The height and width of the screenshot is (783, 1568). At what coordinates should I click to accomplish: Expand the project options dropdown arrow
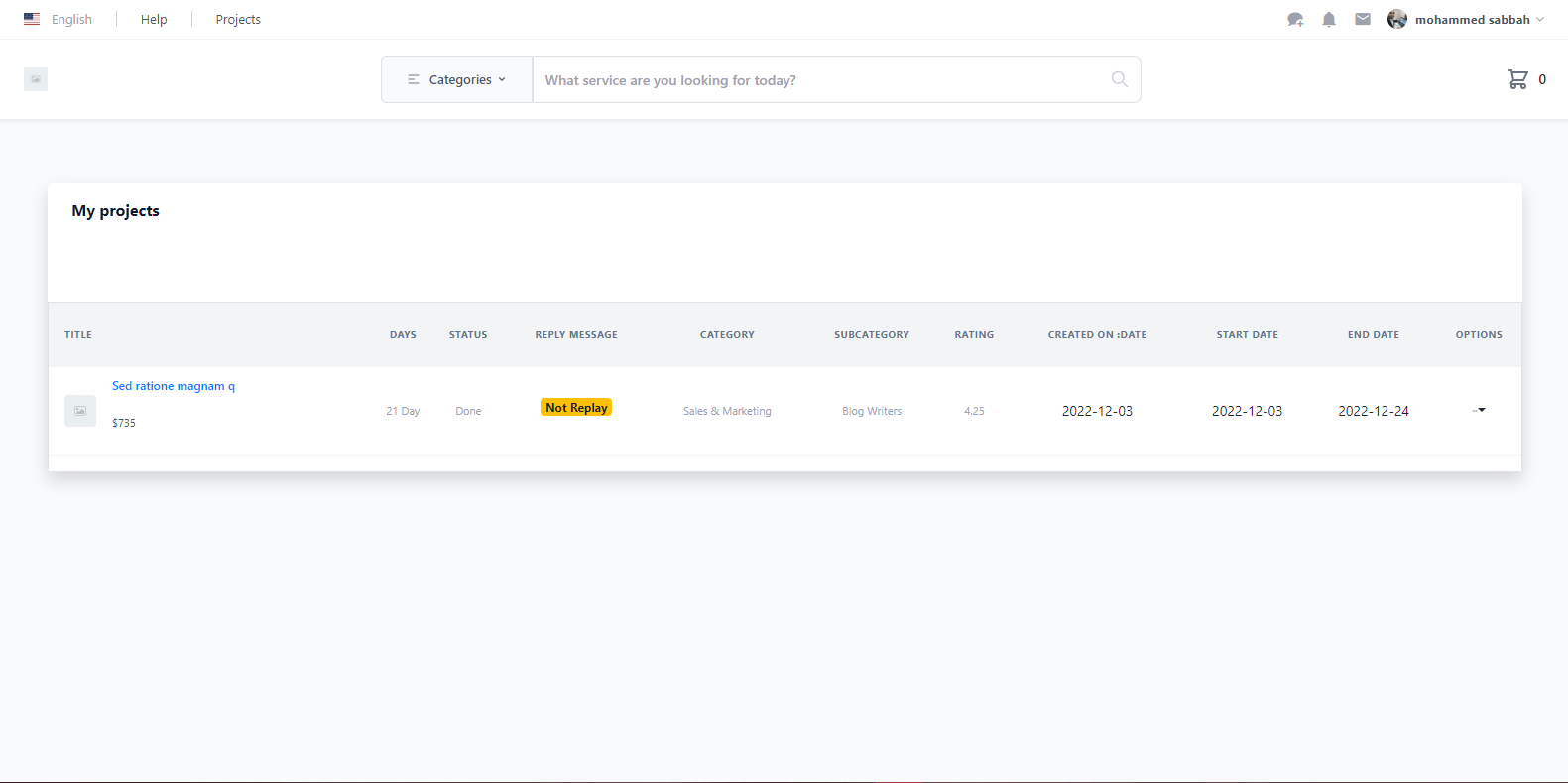click(x=1480, y=410)
